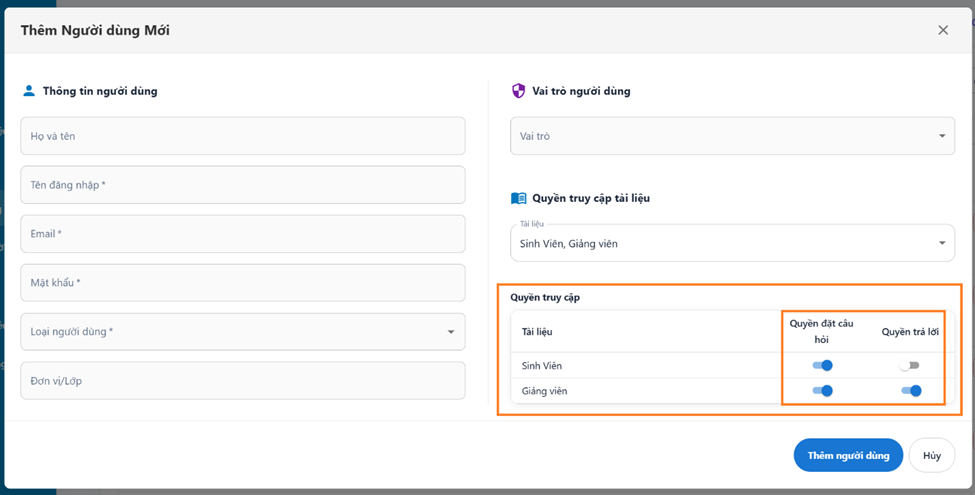
Task: Toggle Quyền đặt câu hỏi for Sinh Viên
Action: click(x=822, y=366)
